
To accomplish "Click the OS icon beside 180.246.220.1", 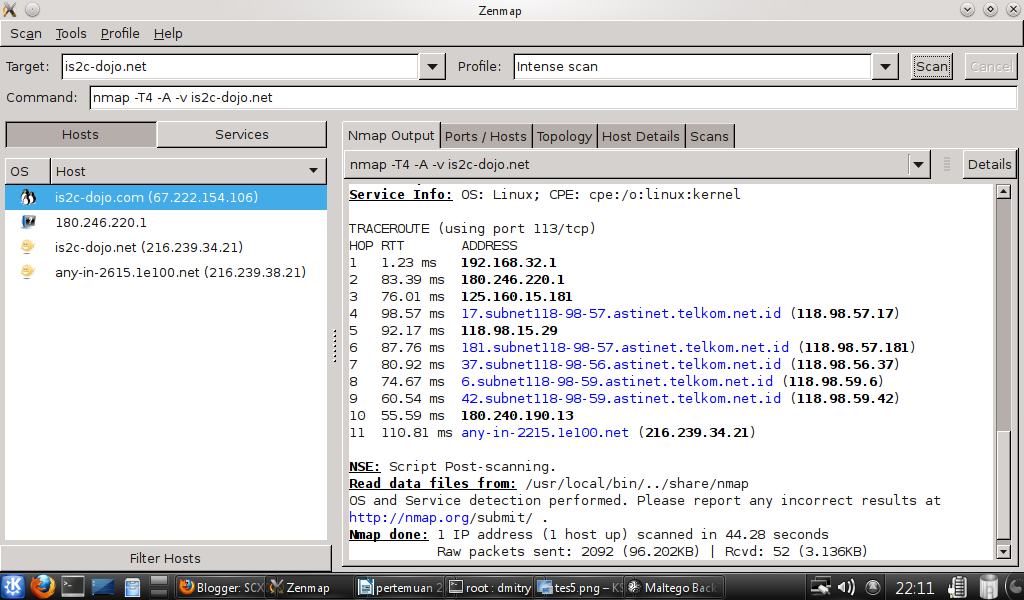I will (x=28, y=222).
